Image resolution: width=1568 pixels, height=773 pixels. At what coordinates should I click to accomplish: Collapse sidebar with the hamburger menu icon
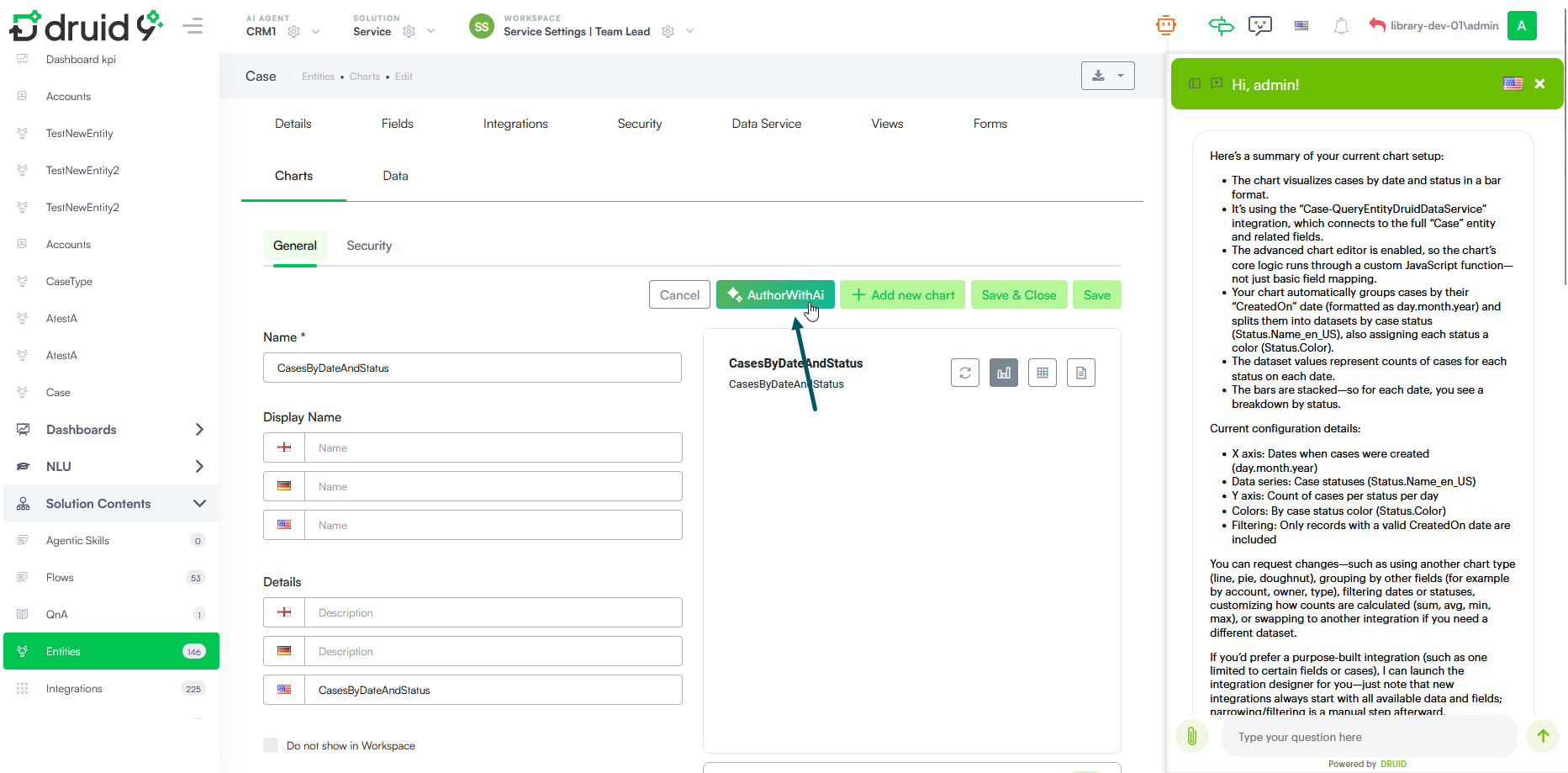coord(193,26)
